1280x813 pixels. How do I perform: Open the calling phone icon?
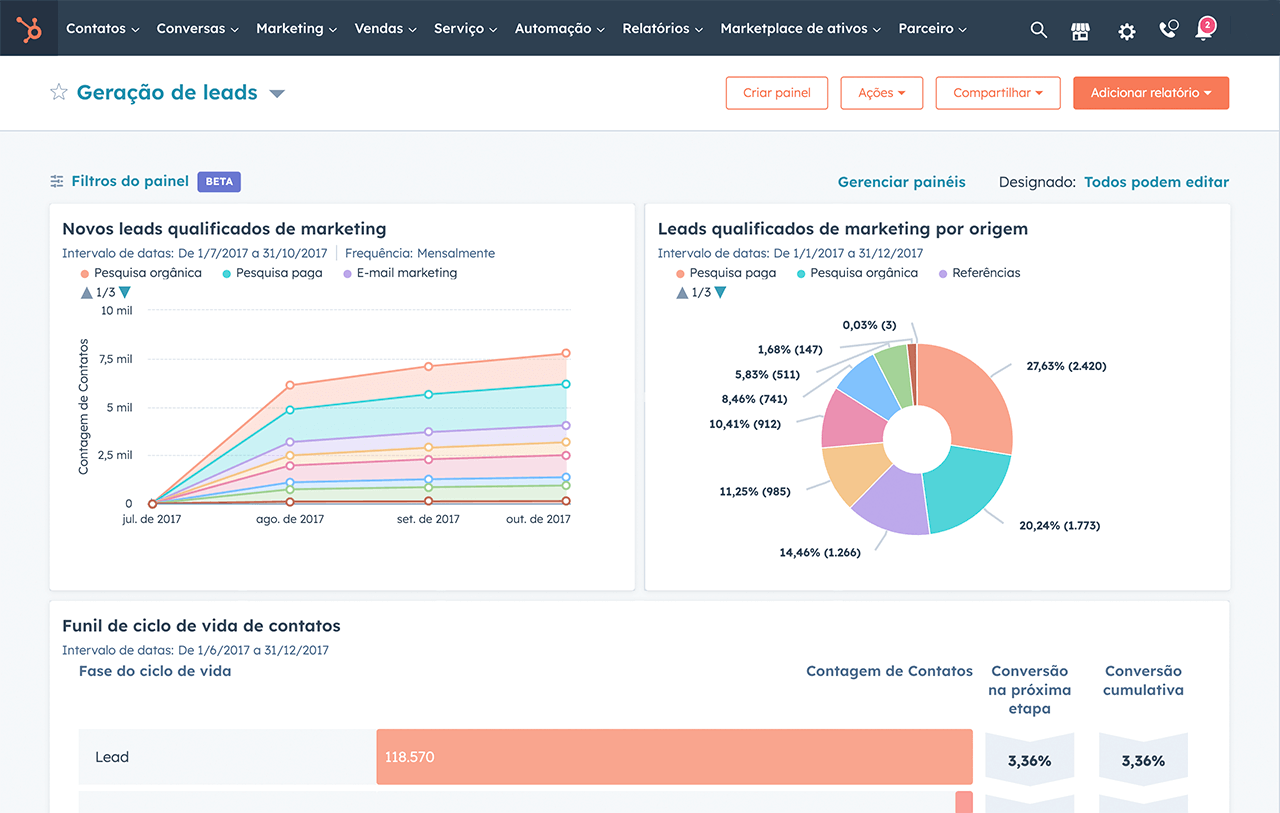1168,30
